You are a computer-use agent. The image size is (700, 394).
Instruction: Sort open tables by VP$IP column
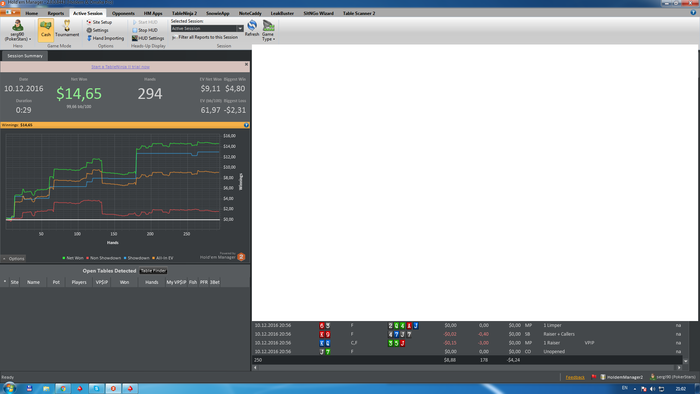tap(102, 282)
